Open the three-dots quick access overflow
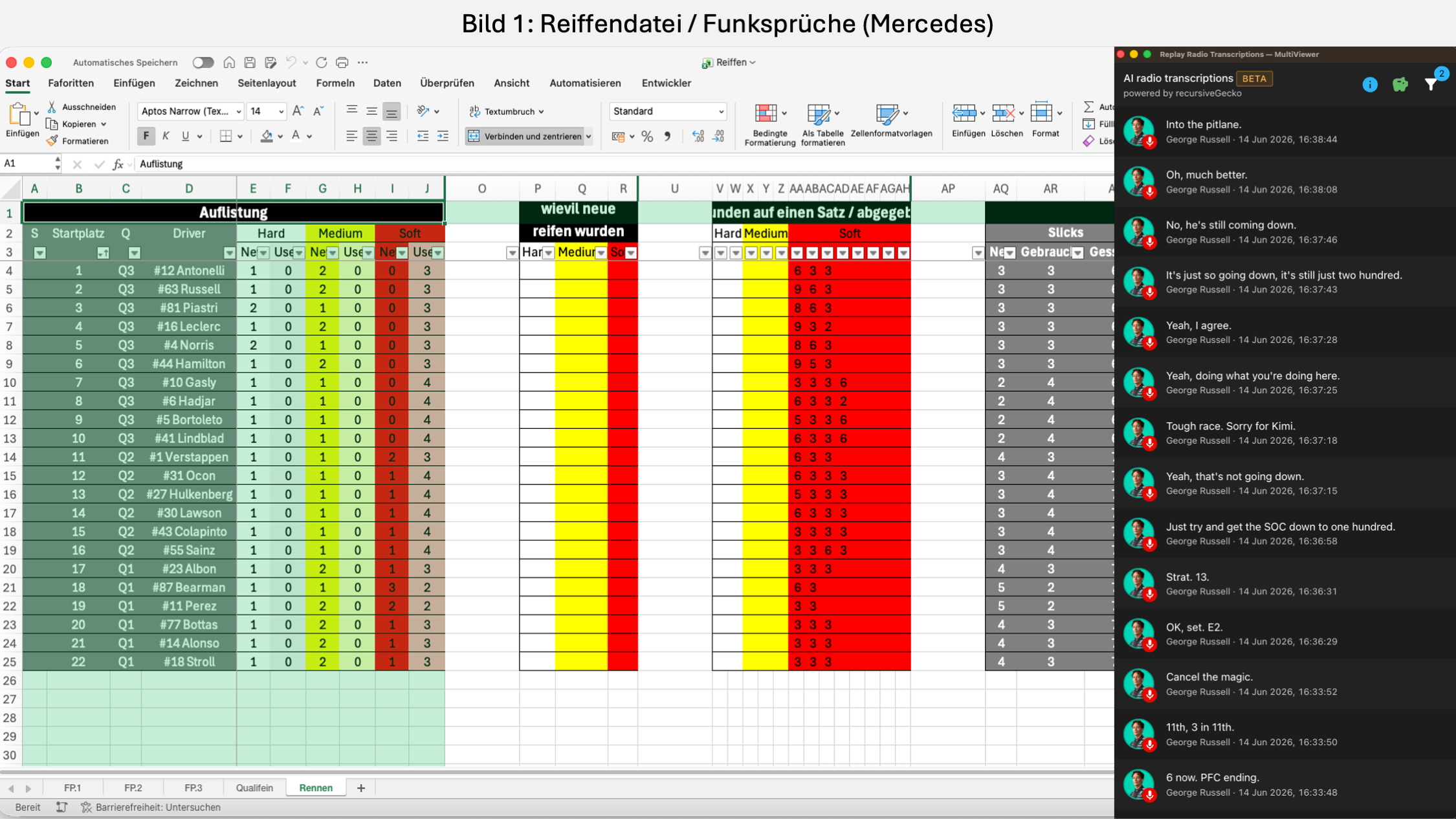Screen dimensions: 1456x819 coord(363,63)
